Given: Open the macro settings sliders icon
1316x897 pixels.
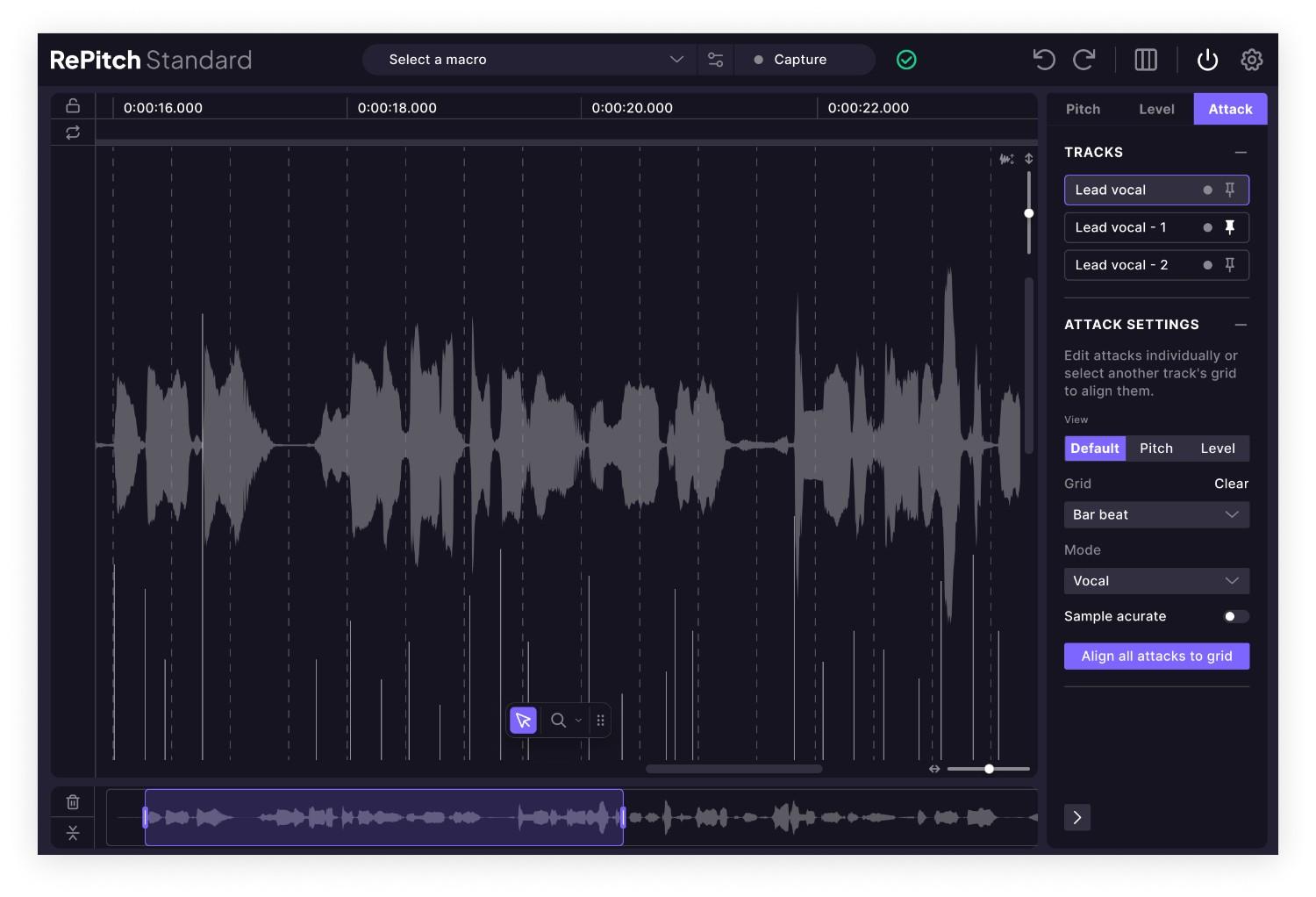Looking at the screenshot, I should click(x=715, y=60).
